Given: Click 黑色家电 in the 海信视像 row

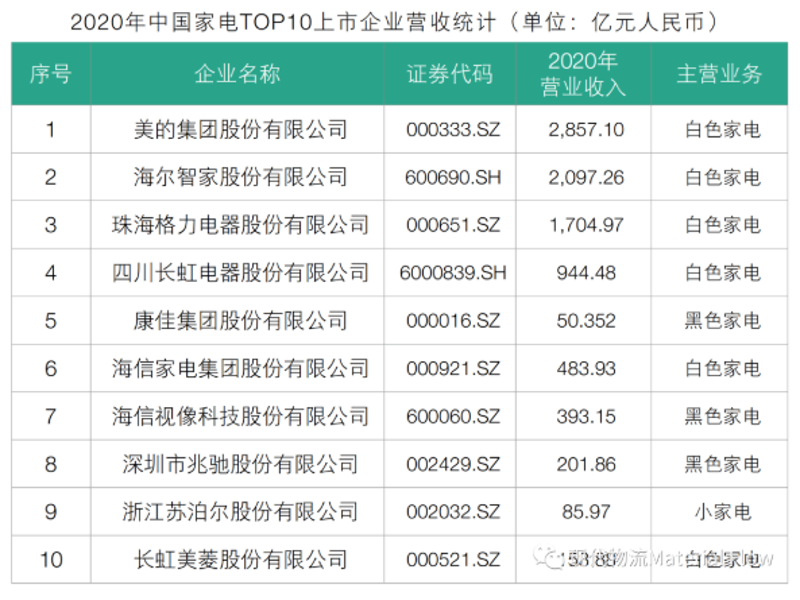Looking at the screenshot, I should [723, 416].
